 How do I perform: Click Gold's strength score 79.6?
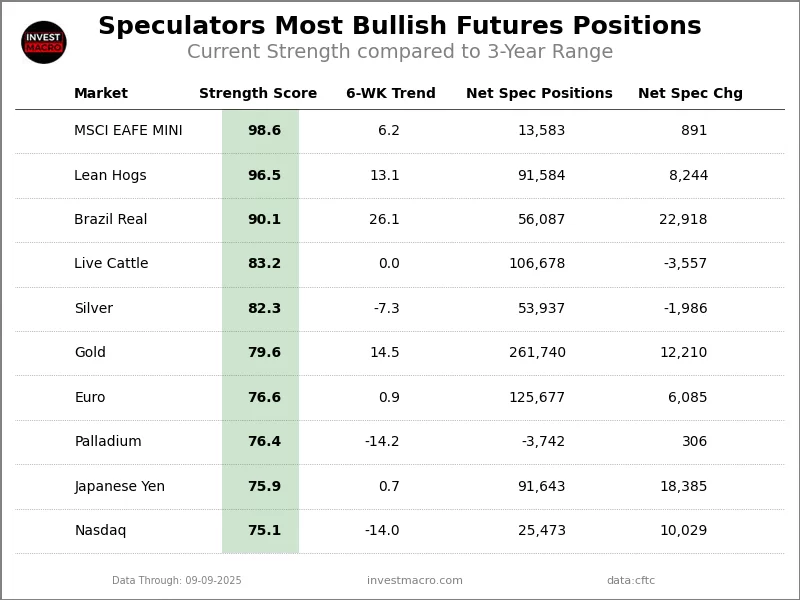pos(264,353)
